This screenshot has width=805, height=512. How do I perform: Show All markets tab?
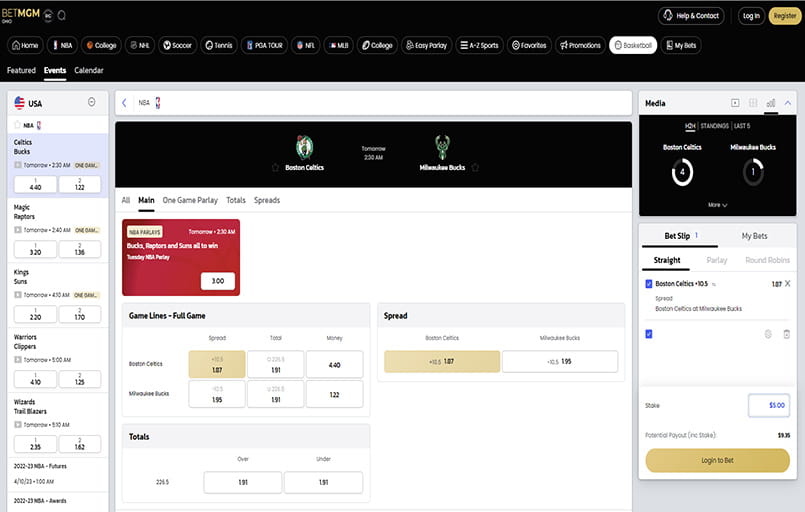point(126,200)
